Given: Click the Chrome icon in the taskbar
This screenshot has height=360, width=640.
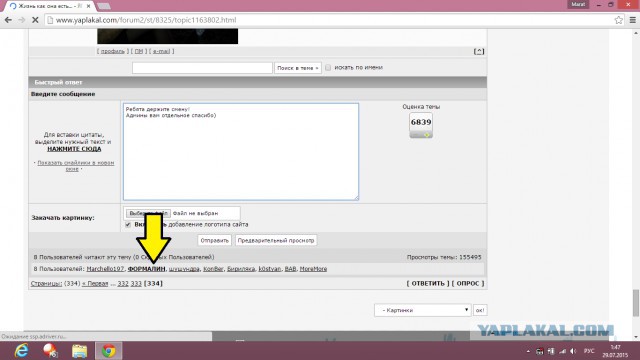Looking at the screenshot, I should 109,351.
